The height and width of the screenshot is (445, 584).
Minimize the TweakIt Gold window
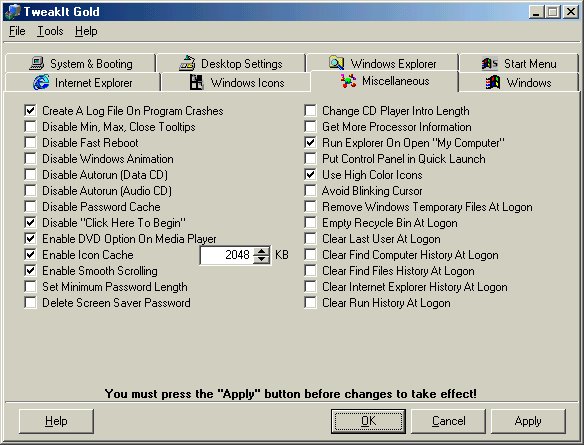(536, 12)
